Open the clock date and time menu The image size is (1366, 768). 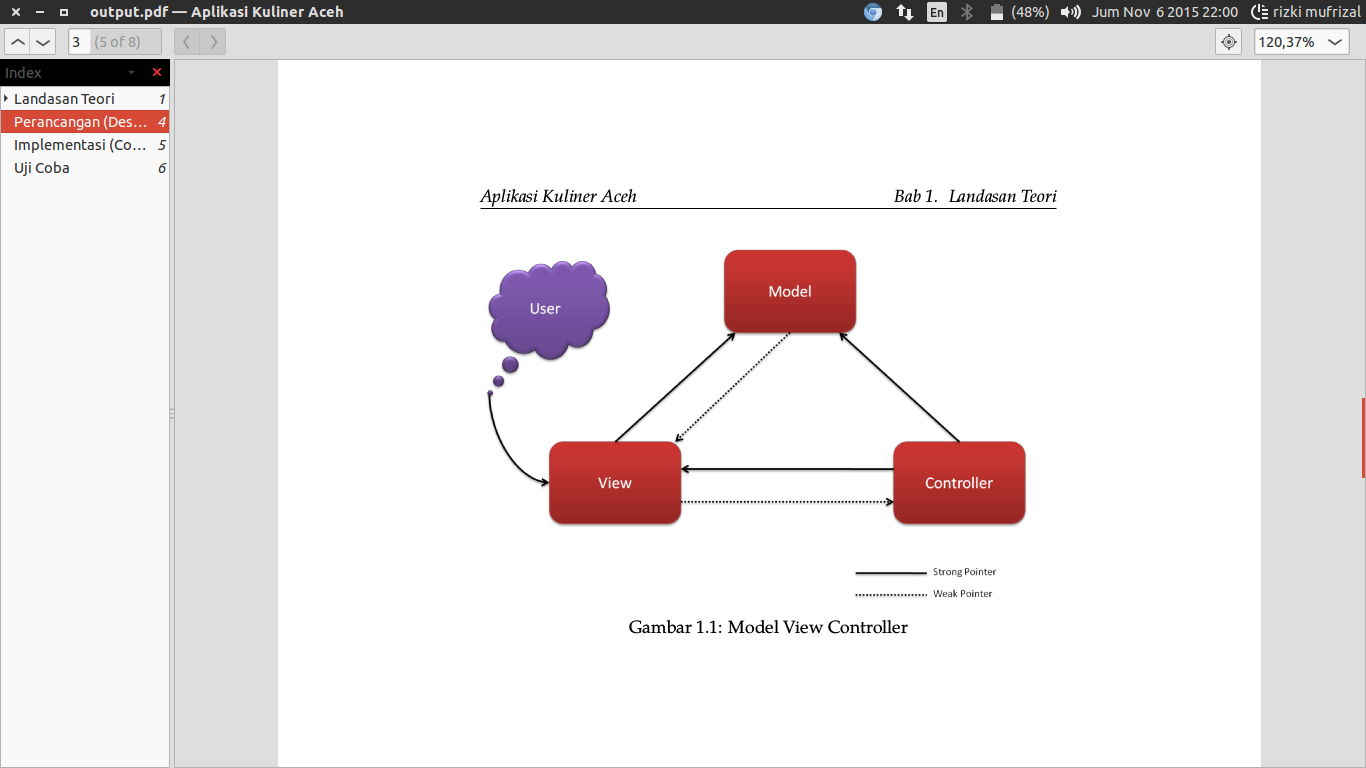[1165, 12]
